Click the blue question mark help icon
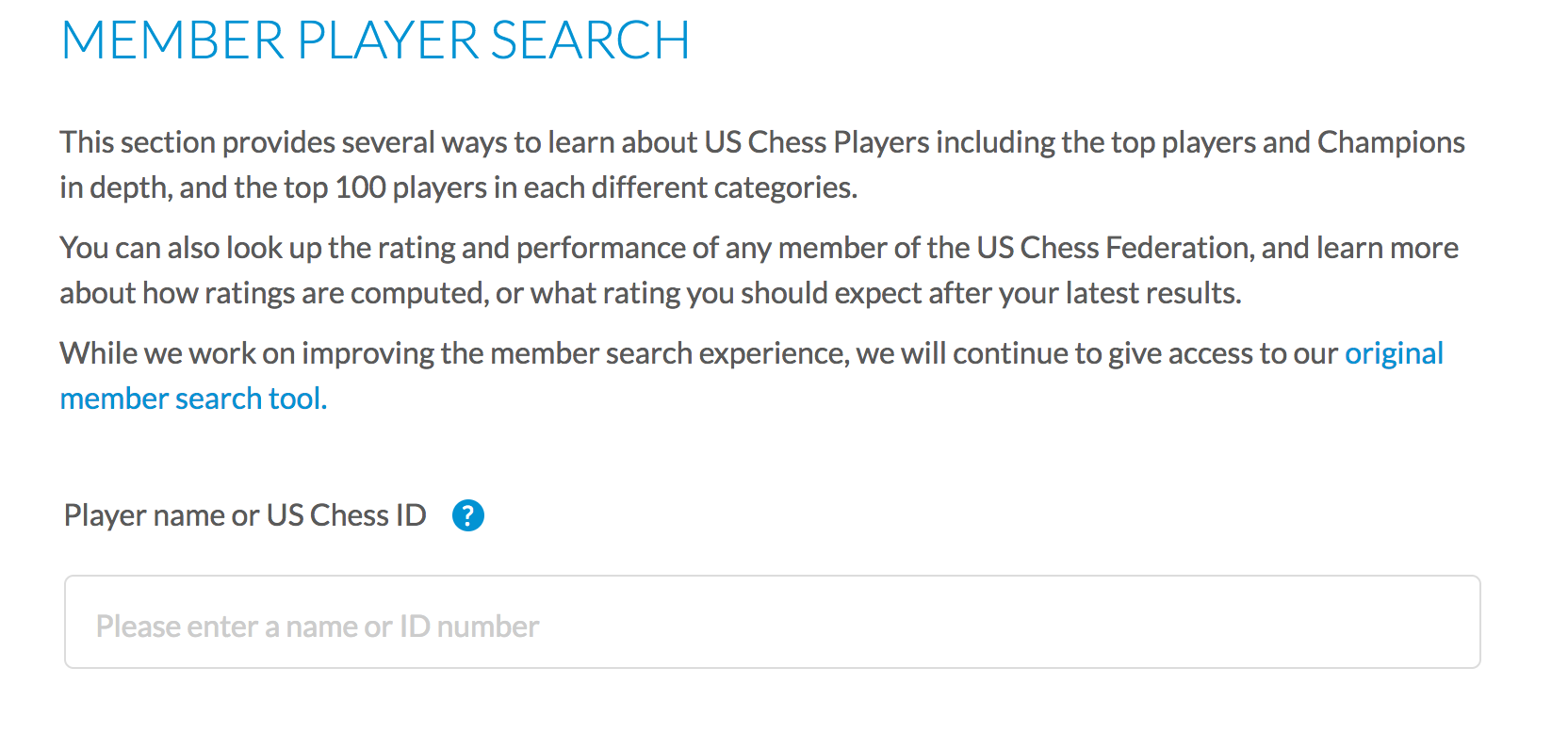The image size is (1568, 733). (468, 515)
